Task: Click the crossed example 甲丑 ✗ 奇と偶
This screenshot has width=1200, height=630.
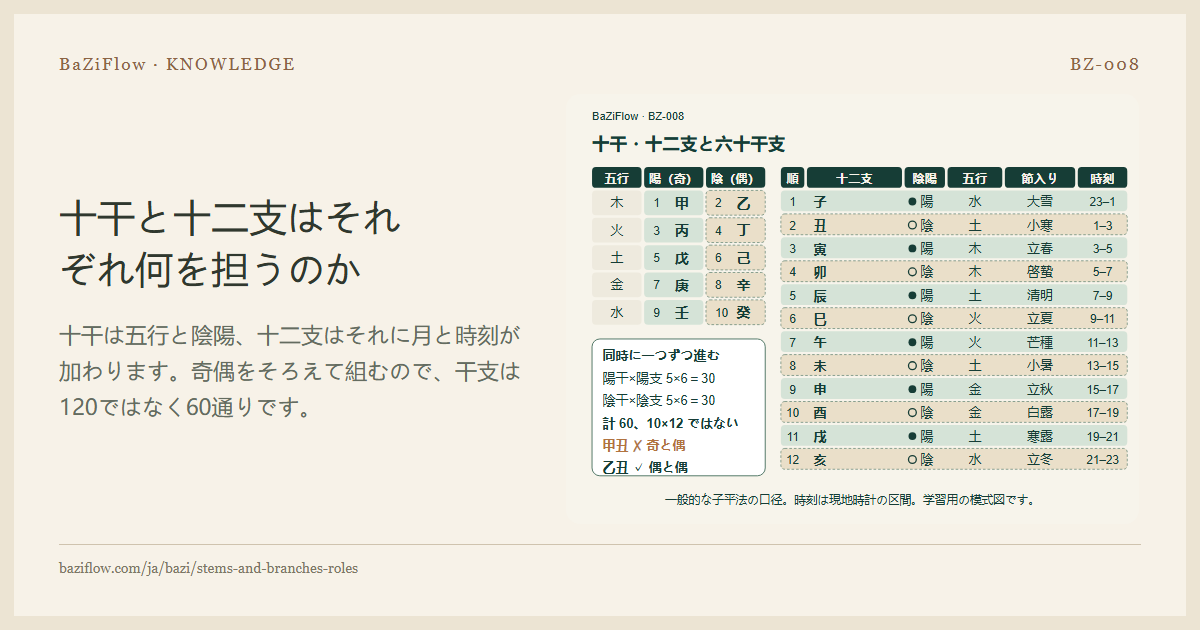Action: point(644,445)
